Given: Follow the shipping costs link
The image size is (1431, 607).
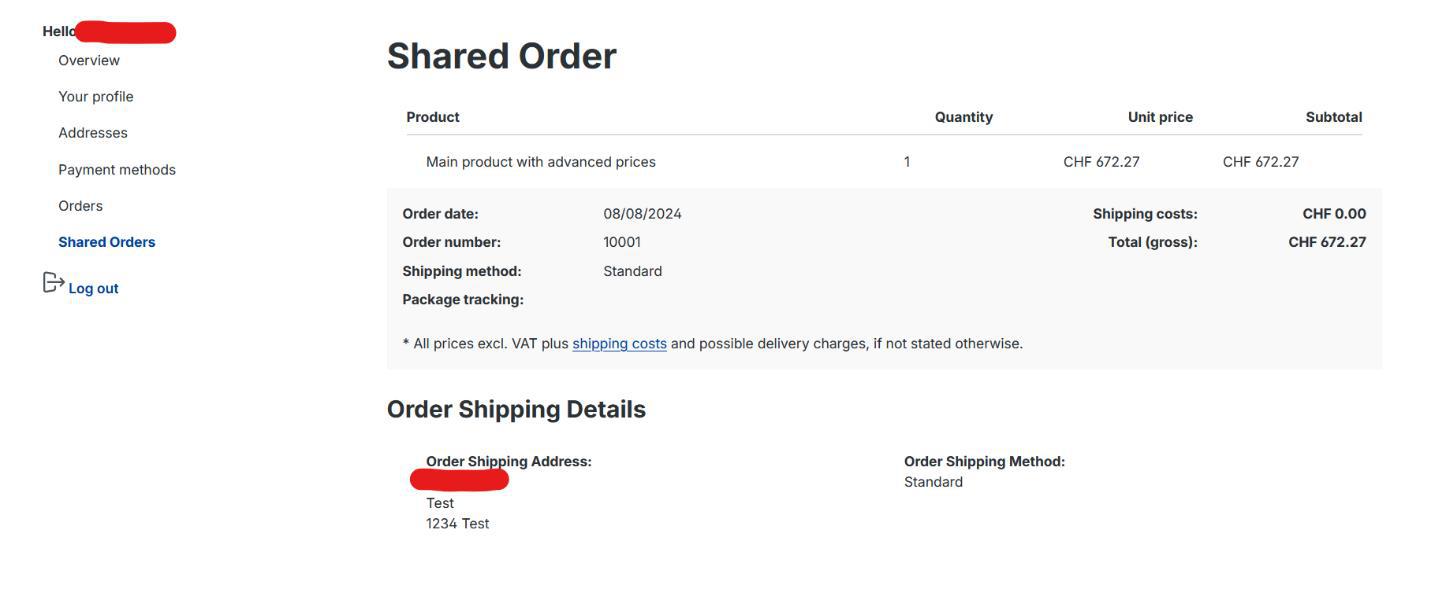Looking at the screenshot, I should pos(619,344).
